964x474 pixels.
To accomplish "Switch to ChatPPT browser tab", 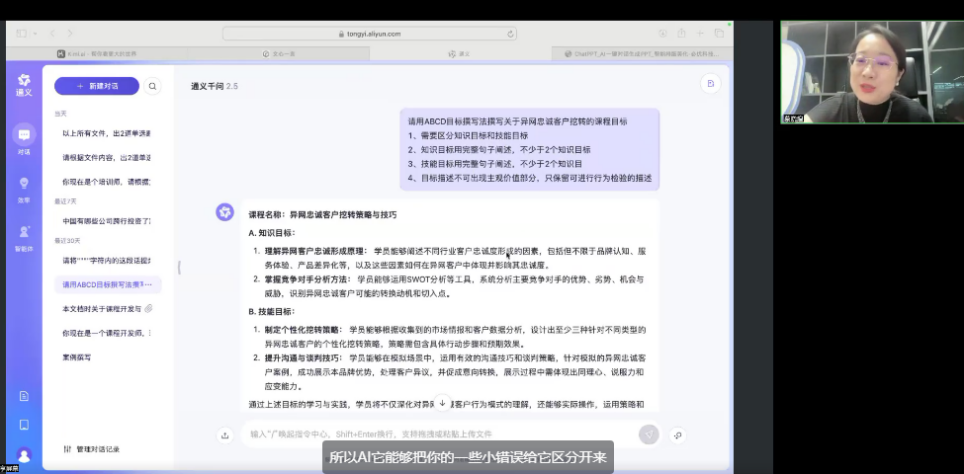I will coord(641,53).
